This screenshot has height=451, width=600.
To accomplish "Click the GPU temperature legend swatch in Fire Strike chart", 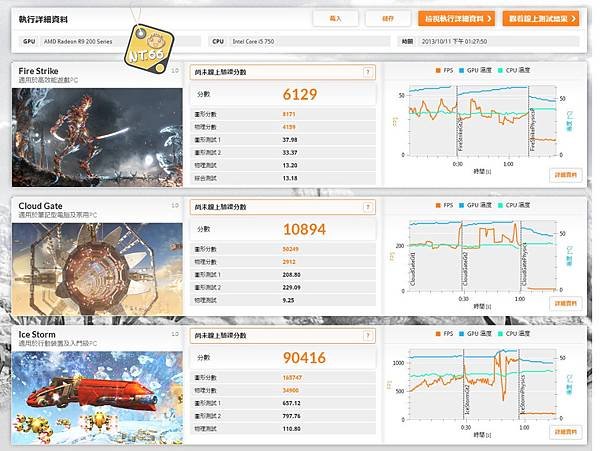I will click(461, 70).
